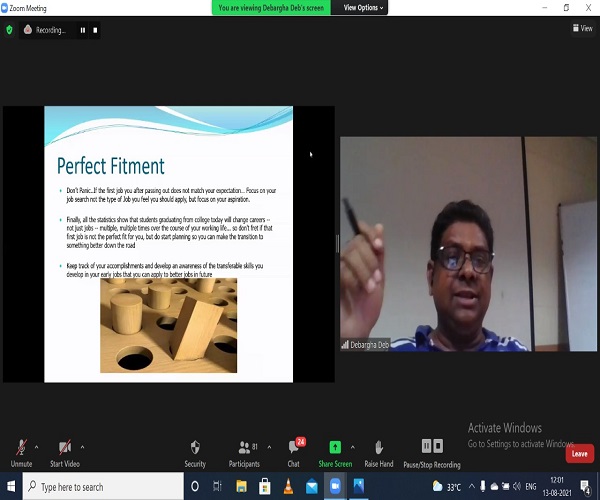Click the weather 33°C widget
Image resolution: width=600 pixels, height=500 pixels.
446,487
